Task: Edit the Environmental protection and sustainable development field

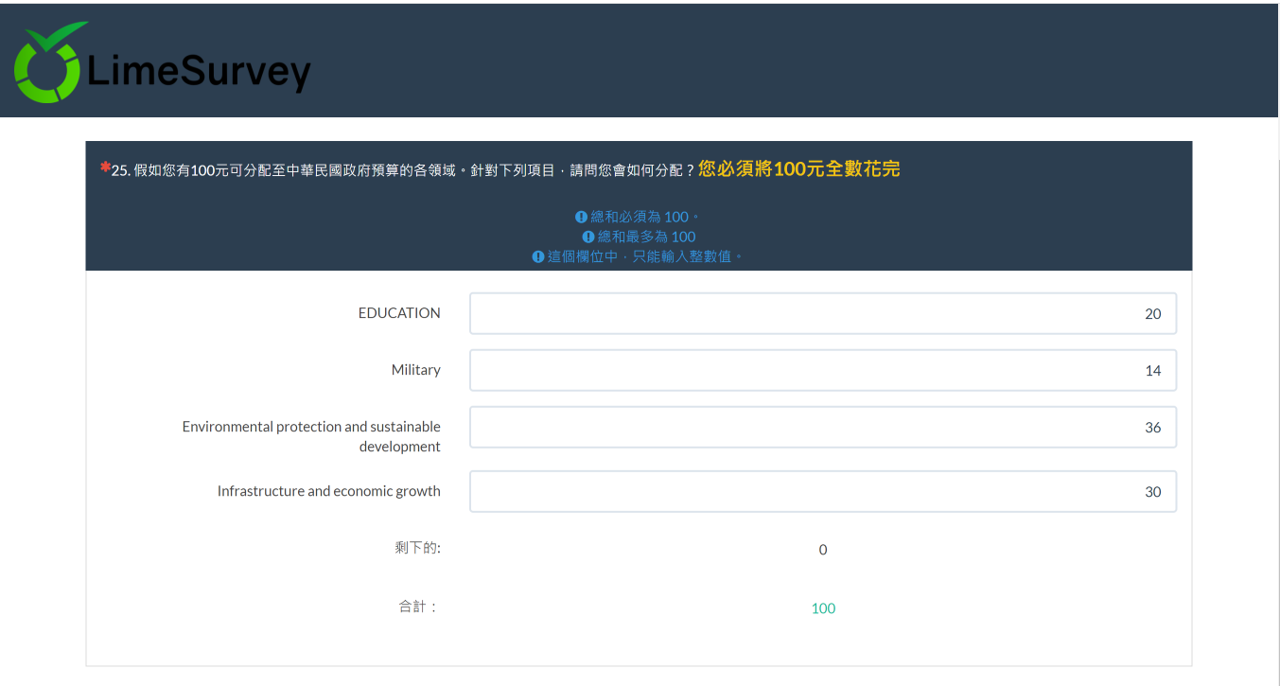Action: 822,427
